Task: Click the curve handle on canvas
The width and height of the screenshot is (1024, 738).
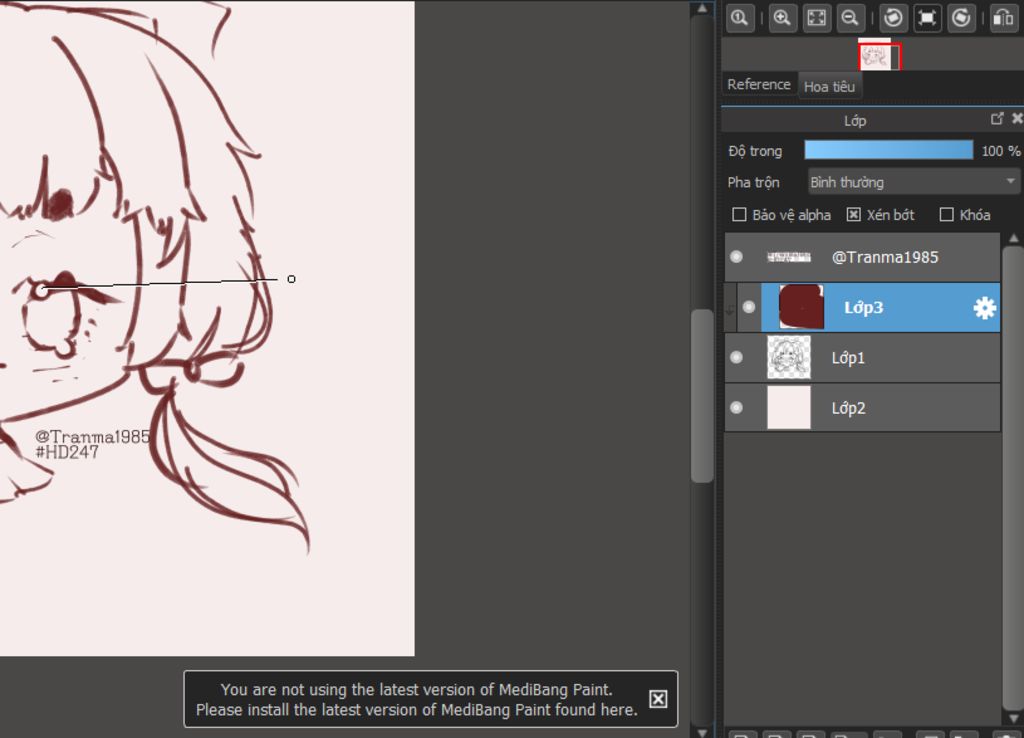Action: point(291,279)
